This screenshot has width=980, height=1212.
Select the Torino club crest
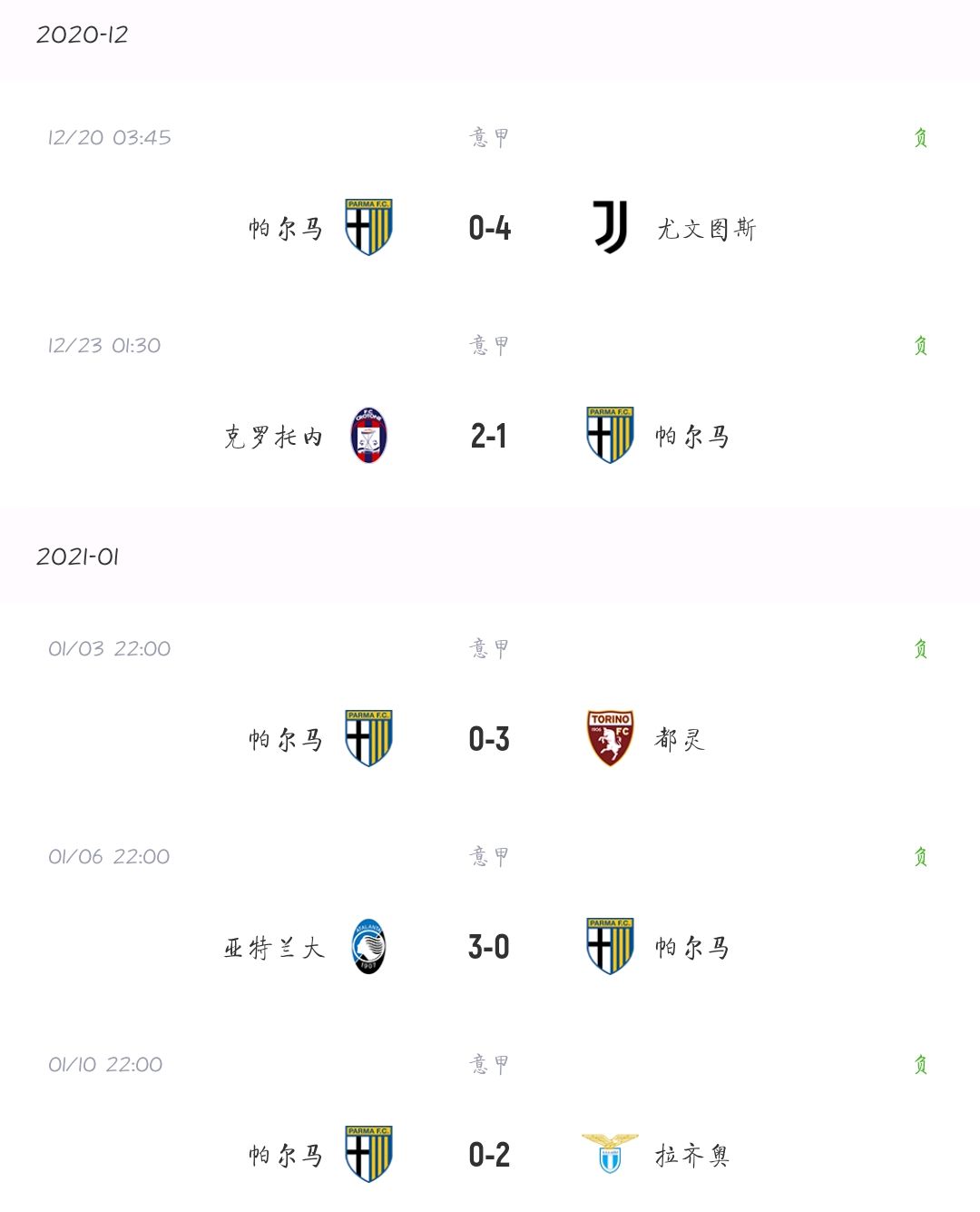[610, 738]
